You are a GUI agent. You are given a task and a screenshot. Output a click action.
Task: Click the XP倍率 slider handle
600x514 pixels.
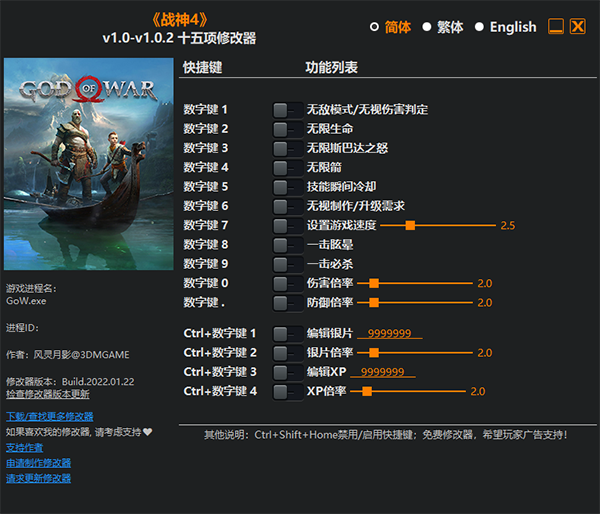[x=367, y=391]
